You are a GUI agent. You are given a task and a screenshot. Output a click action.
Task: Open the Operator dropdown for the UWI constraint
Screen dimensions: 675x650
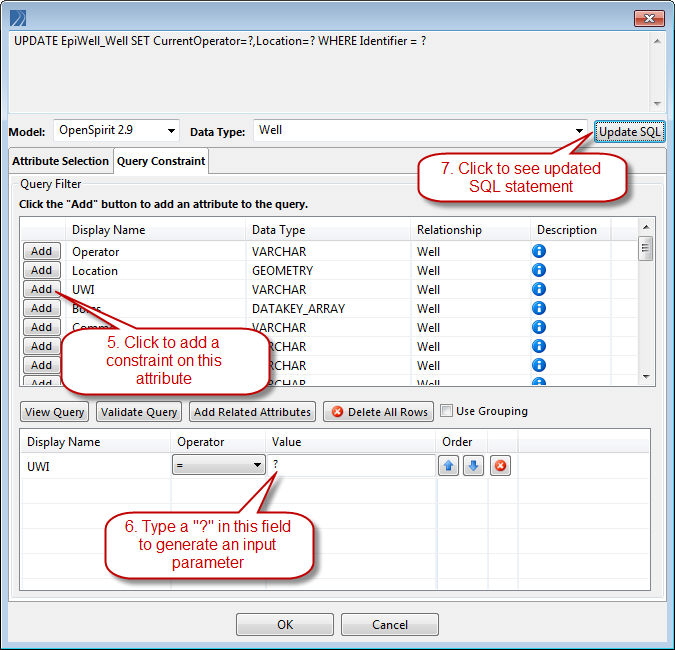[x=219, y=465]
